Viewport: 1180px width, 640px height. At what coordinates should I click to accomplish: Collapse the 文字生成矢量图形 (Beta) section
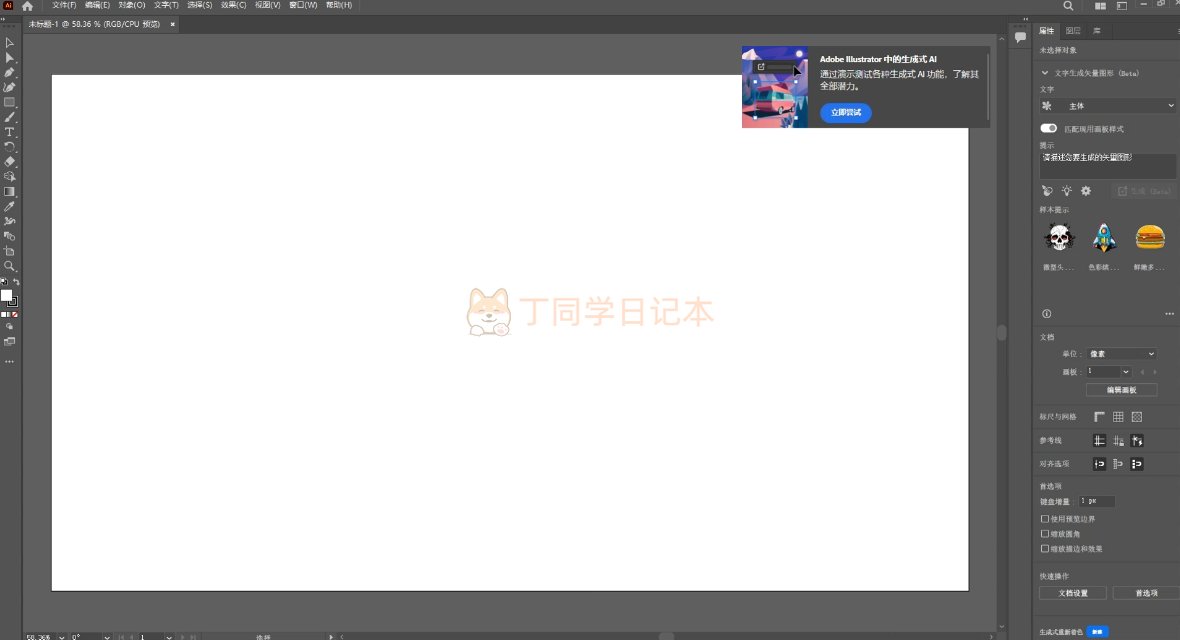point(1045,73)
